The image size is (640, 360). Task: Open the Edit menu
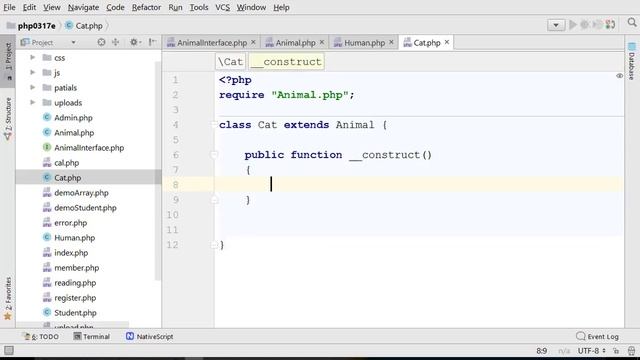[x=29, y=7]
